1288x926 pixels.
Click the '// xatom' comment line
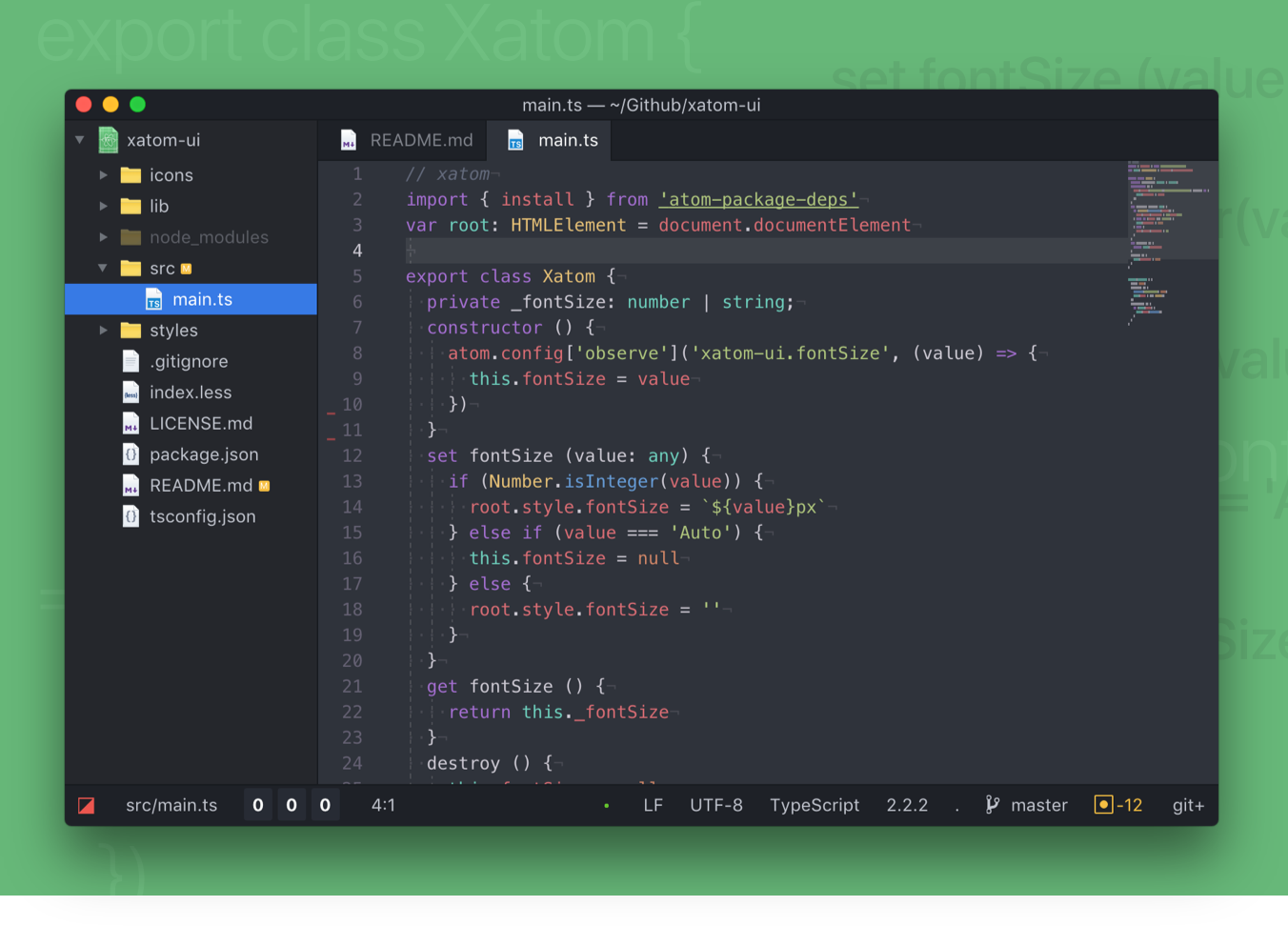click(x=448, y=174)
